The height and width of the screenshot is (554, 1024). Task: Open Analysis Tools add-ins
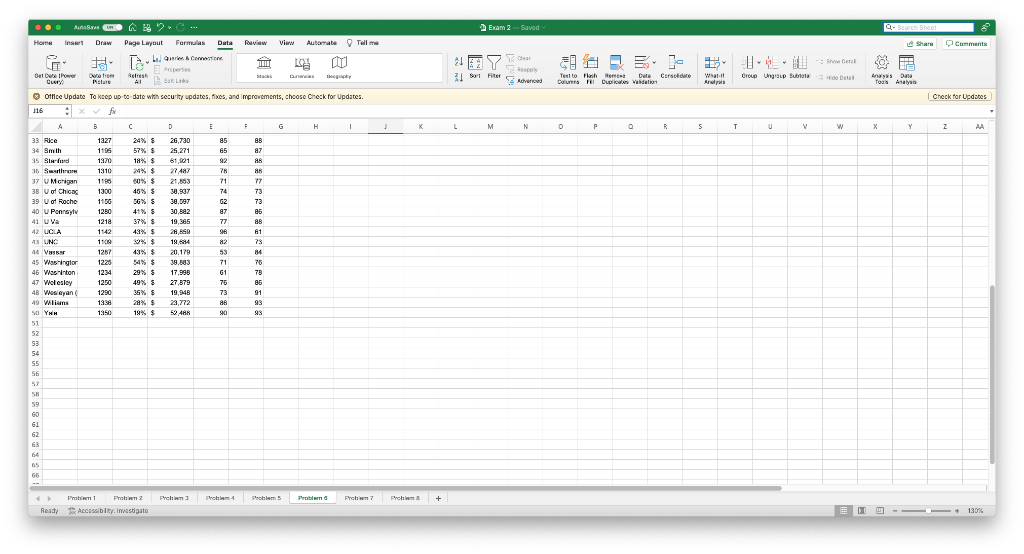882,69
